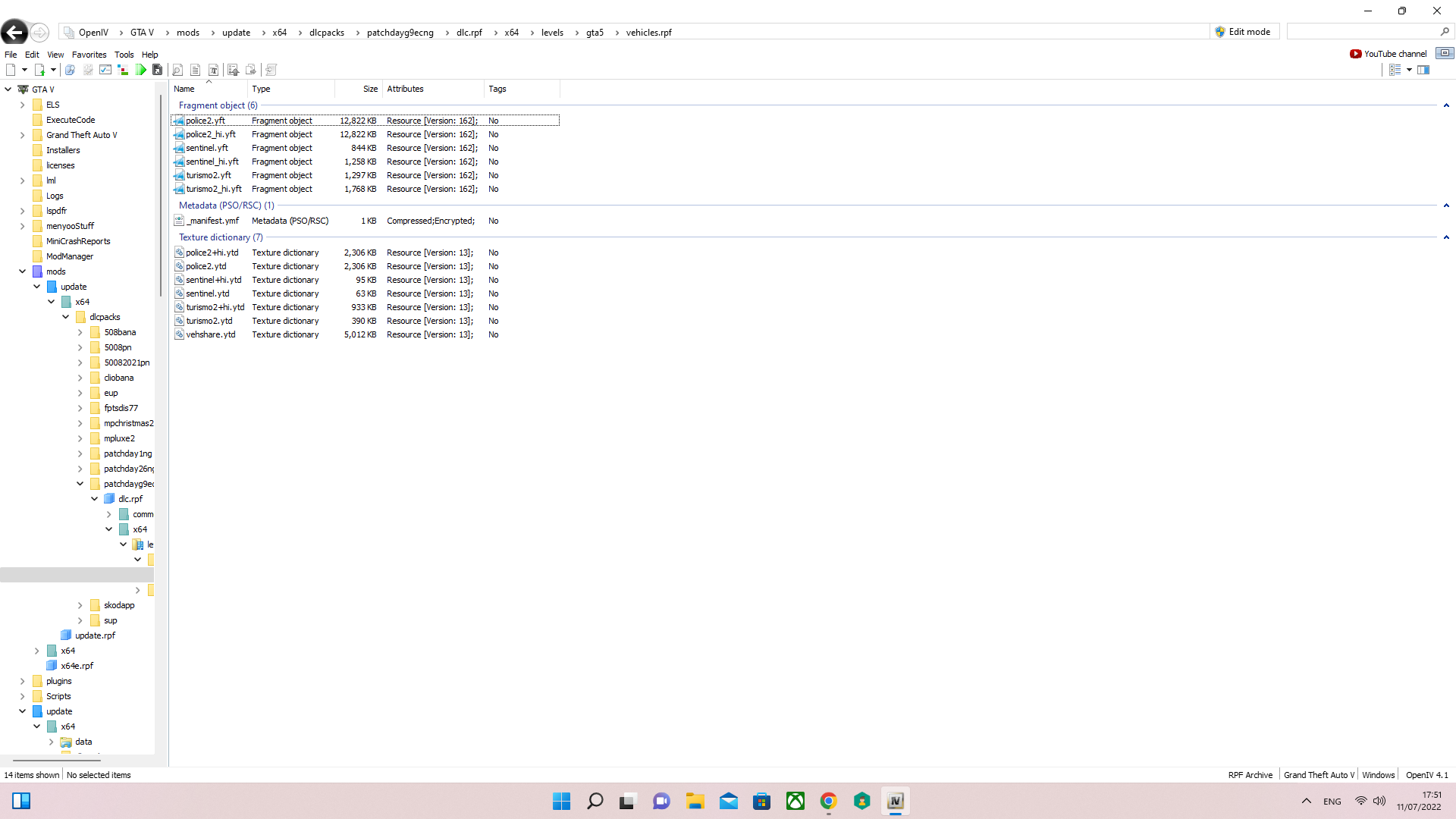The width and height of the screenshot is (1456, 819).
Task: Click the YouTube channel icon
Action: (x=1355, y=54)
